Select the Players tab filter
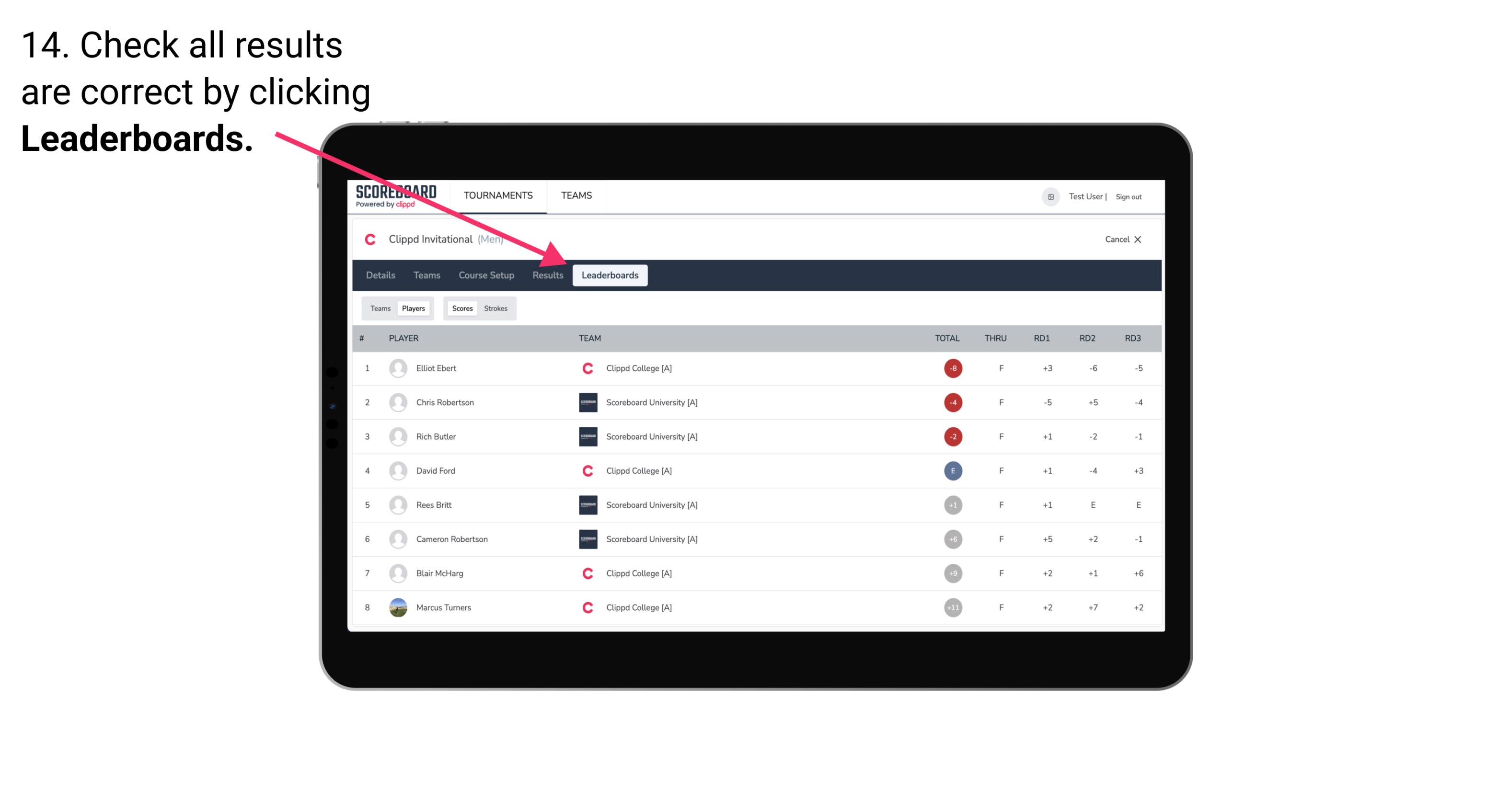This screenshot has height=812, width=1510. click(x=413, y=308)
